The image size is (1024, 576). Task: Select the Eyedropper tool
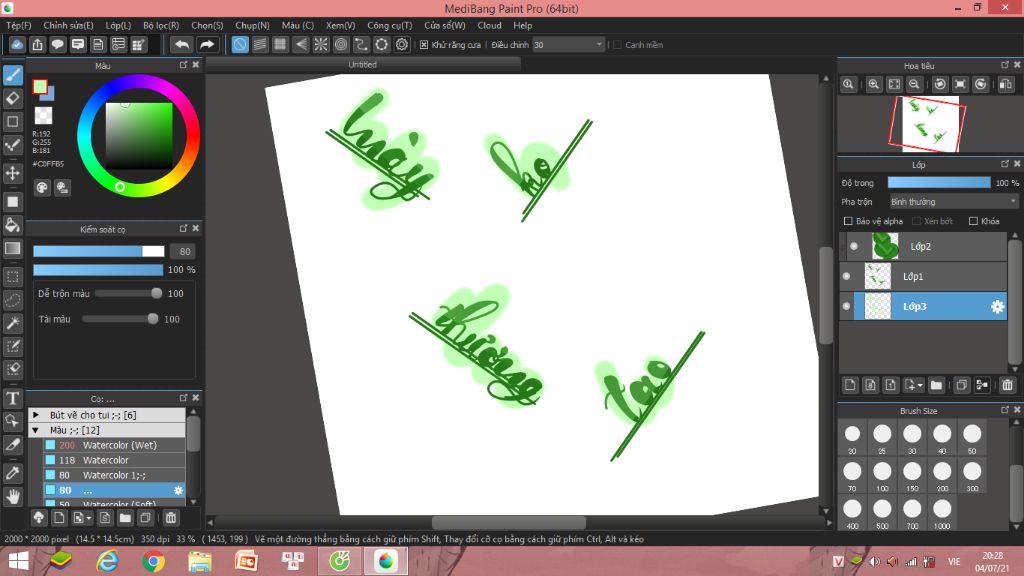click(13, 472)
